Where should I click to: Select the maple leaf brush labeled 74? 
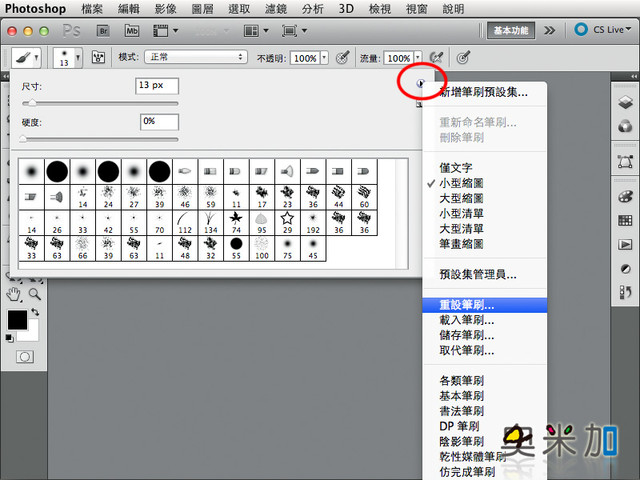pyautogui.click(x=236, y=223)
